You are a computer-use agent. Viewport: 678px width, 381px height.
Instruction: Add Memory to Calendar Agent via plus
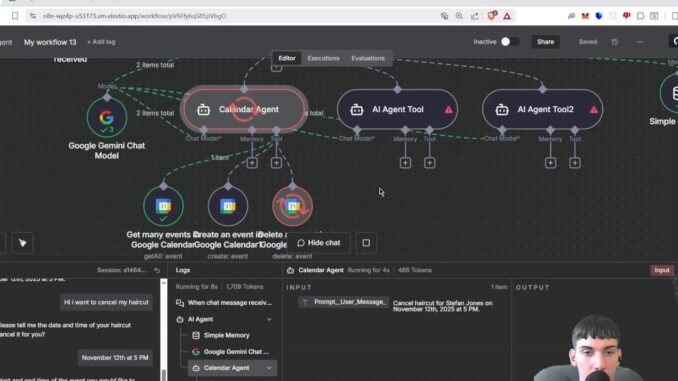(252, 163)
